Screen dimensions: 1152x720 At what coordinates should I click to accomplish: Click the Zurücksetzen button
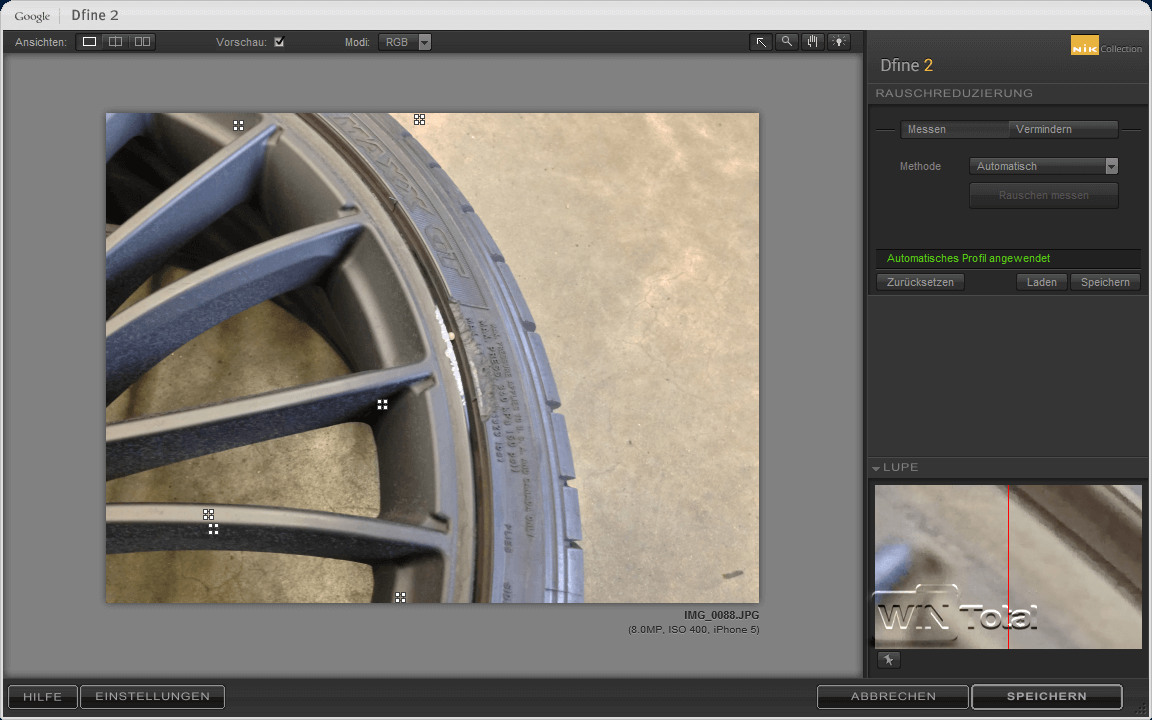click(x=921, y=282)
